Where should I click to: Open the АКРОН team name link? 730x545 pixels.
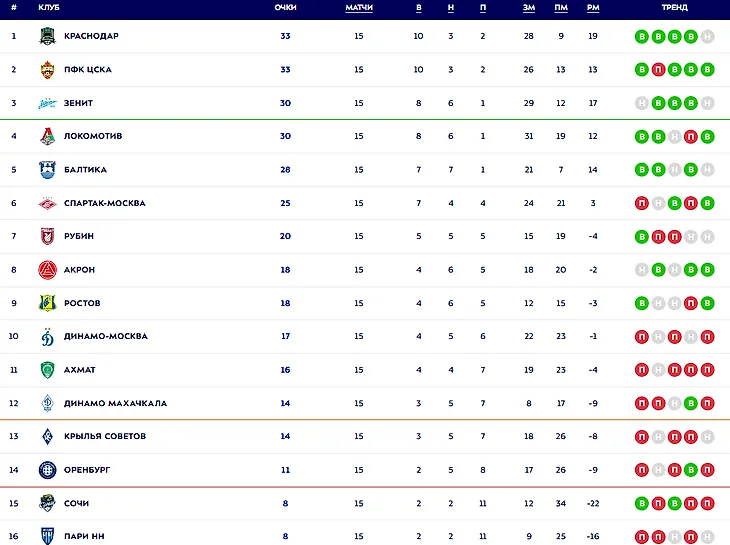(80, 270)
